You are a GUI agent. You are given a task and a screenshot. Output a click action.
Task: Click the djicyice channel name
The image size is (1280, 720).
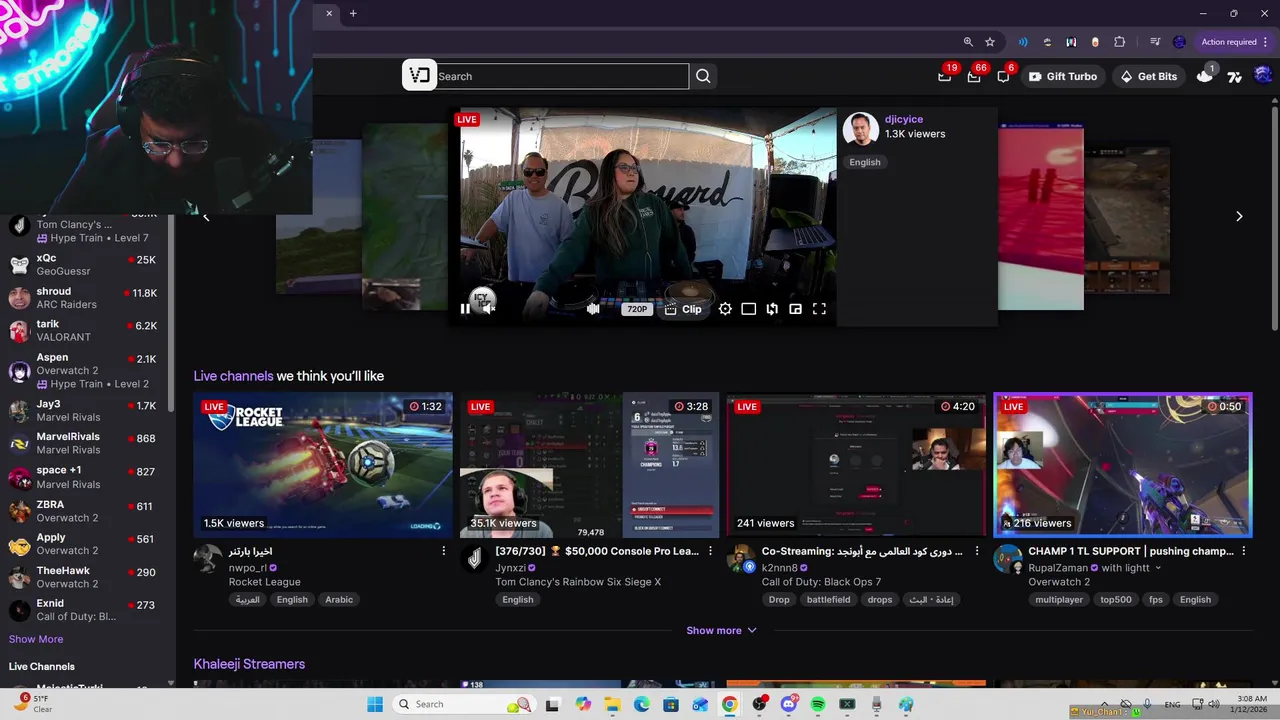coord(904,119)
